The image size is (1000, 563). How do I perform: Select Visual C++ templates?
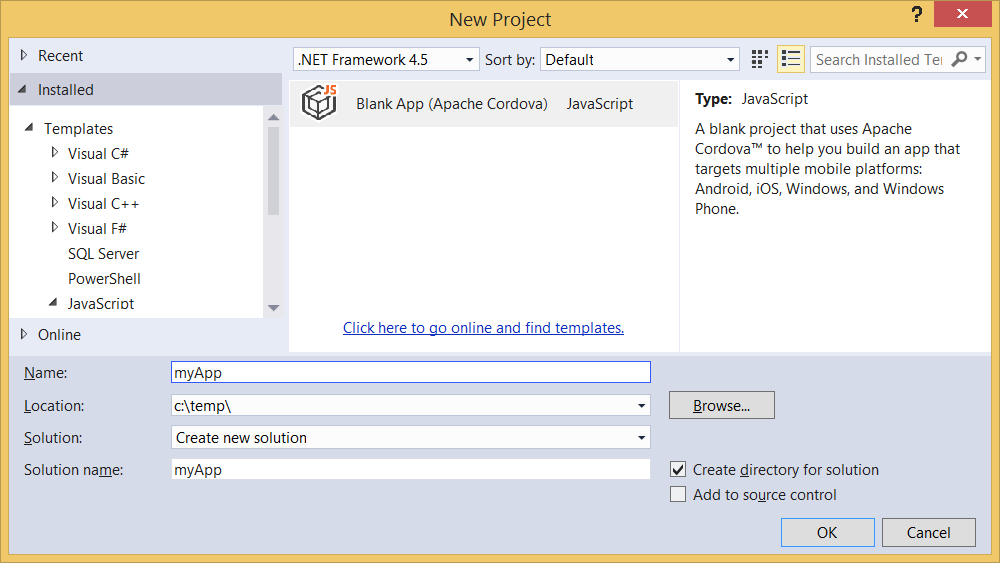tap(103, 203)
